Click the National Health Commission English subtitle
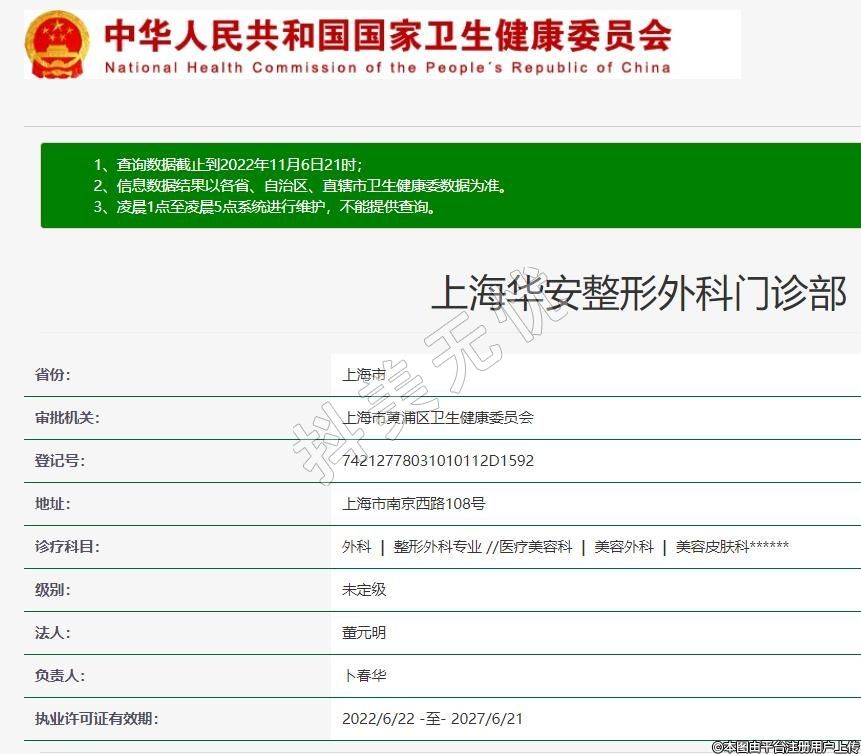 pos(388,68)
